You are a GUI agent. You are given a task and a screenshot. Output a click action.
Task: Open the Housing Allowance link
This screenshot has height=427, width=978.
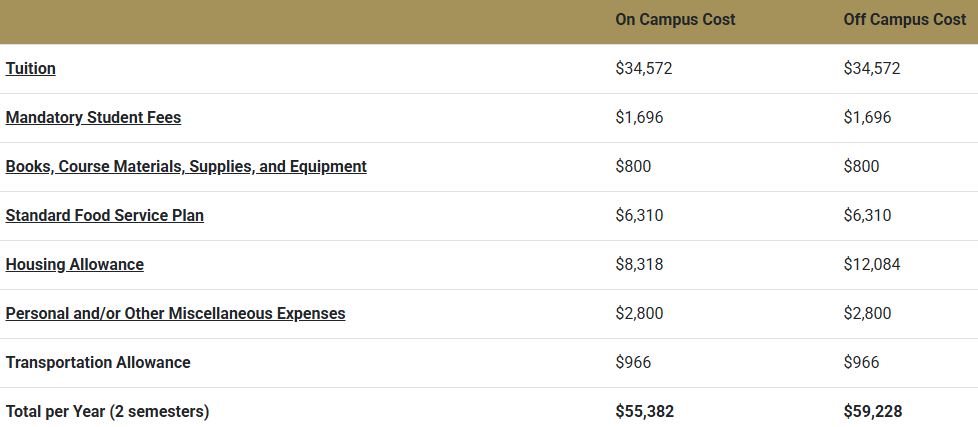(x=75, y=265)
